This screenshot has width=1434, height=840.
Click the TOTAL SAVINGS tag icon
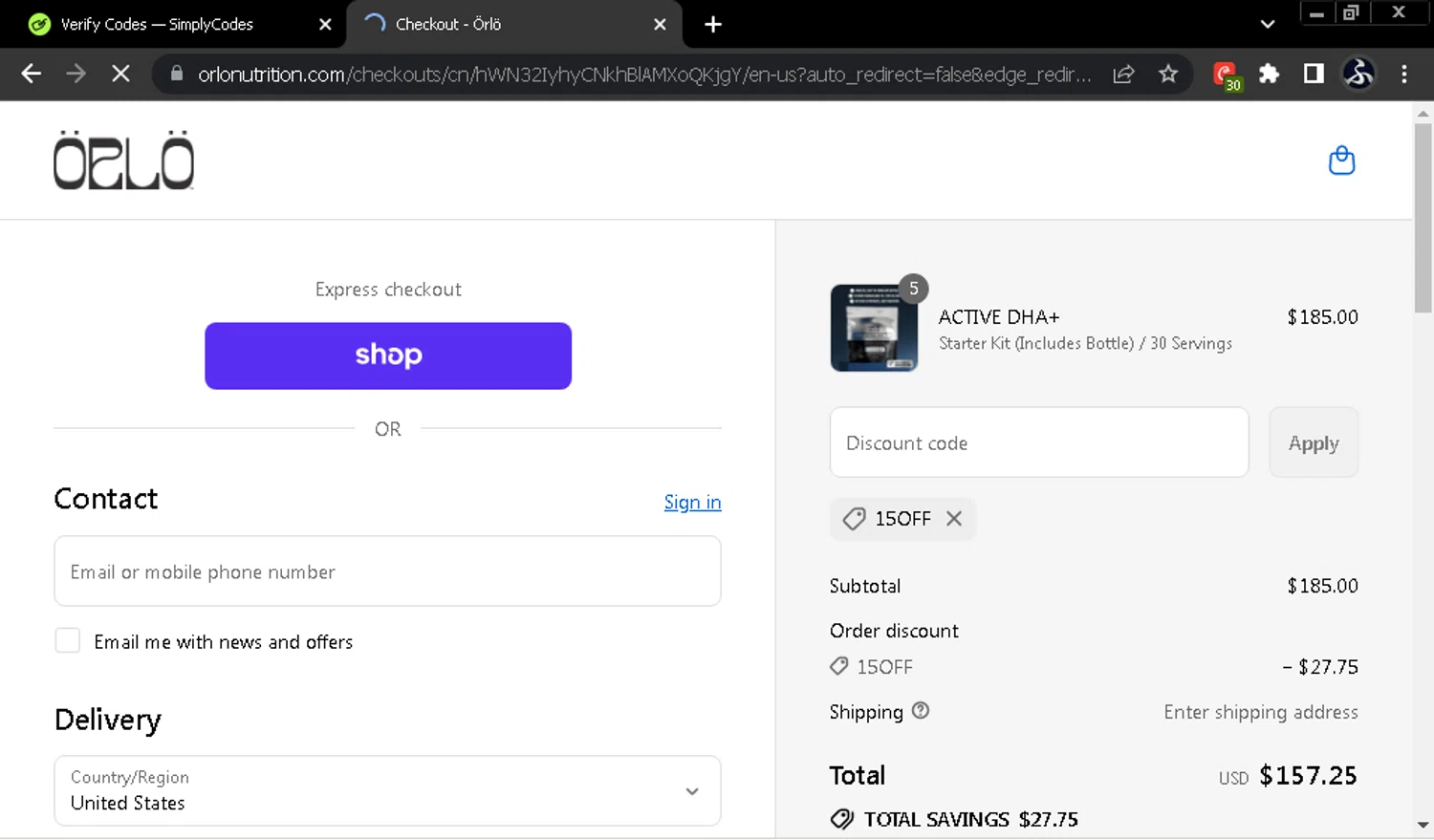point(841,819)
